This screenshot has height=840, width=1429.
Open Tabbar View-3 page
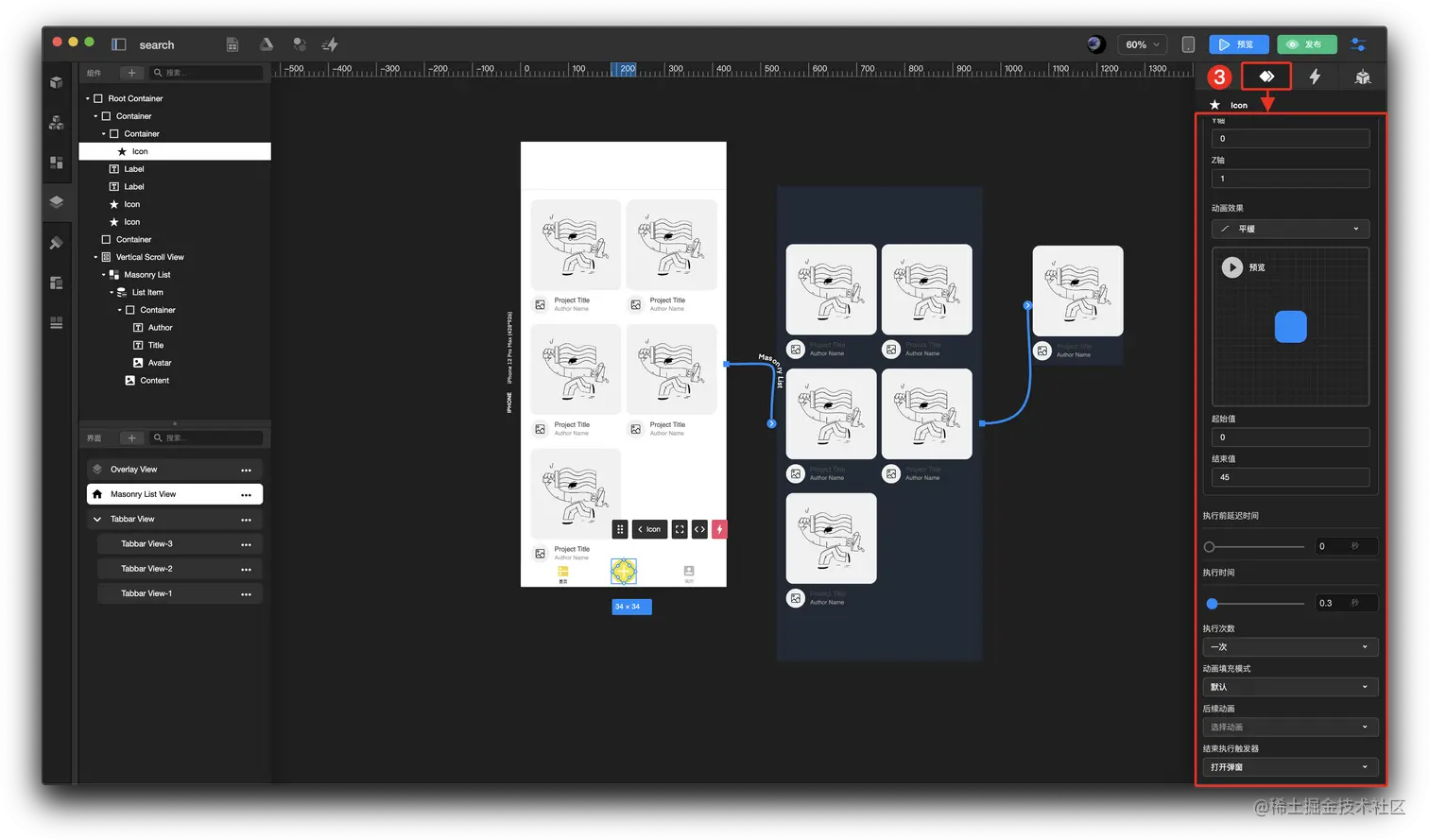pos(180,544)
